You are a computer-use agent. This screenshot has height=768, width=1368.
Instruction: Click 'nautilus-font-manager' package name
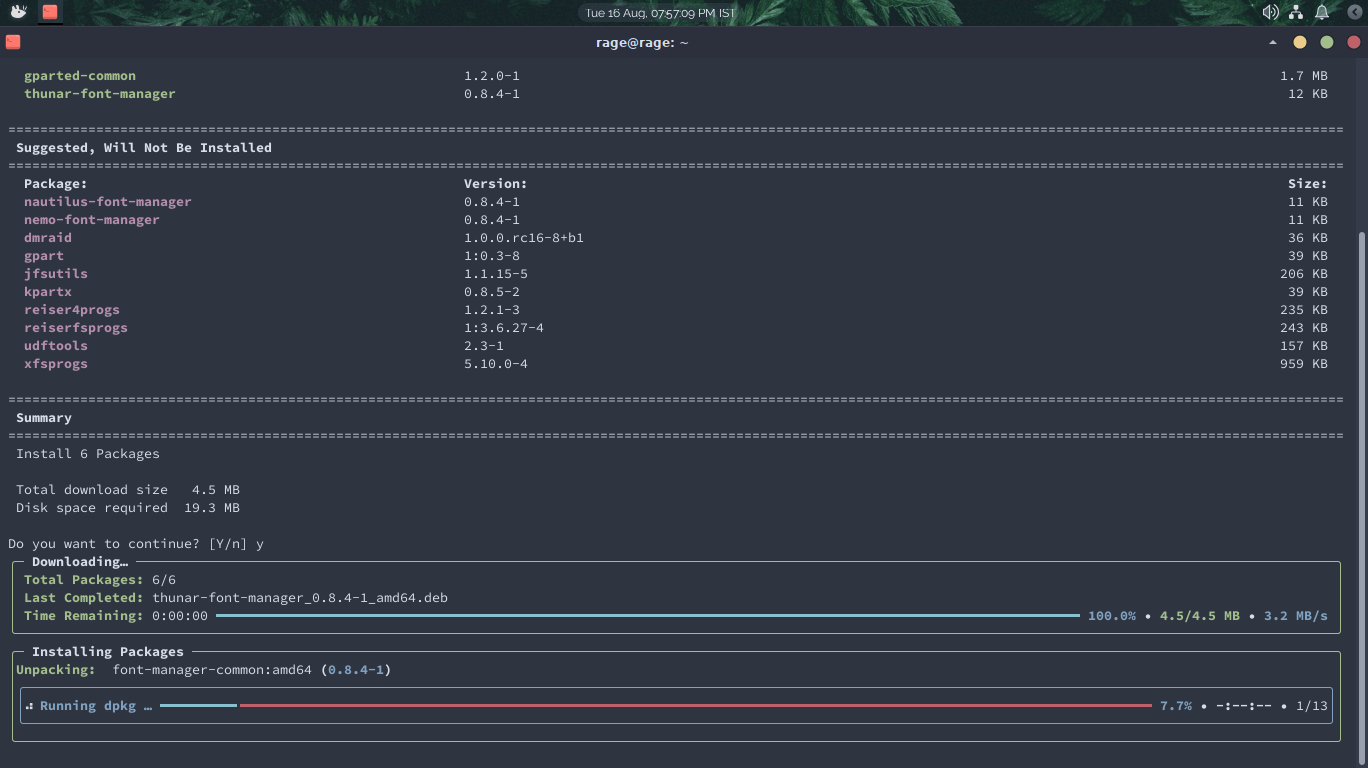tap(108, 202)
